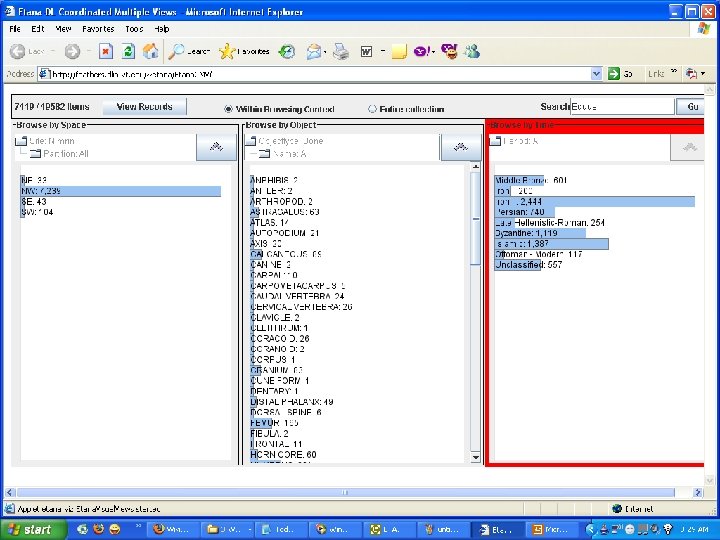The height and width of the screenshot is (540, 720).
Task: Click the object list scrollbar thumb
Action: click(x=475, y=219)
